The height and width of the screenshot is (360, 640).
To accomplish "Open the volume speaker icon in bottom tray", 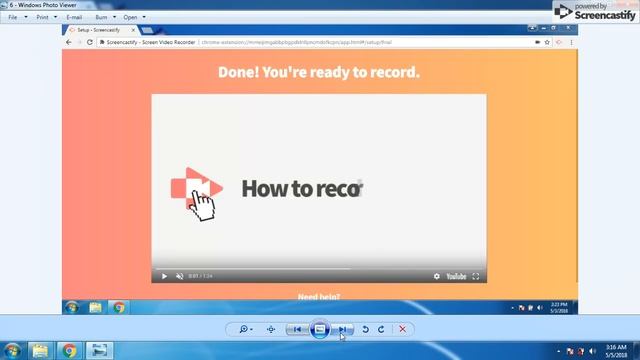I will coord(592,351).
